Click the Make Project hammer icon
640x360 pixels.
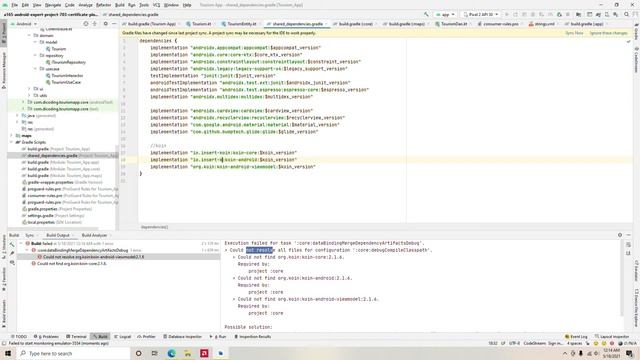click(x=426, y=14)
